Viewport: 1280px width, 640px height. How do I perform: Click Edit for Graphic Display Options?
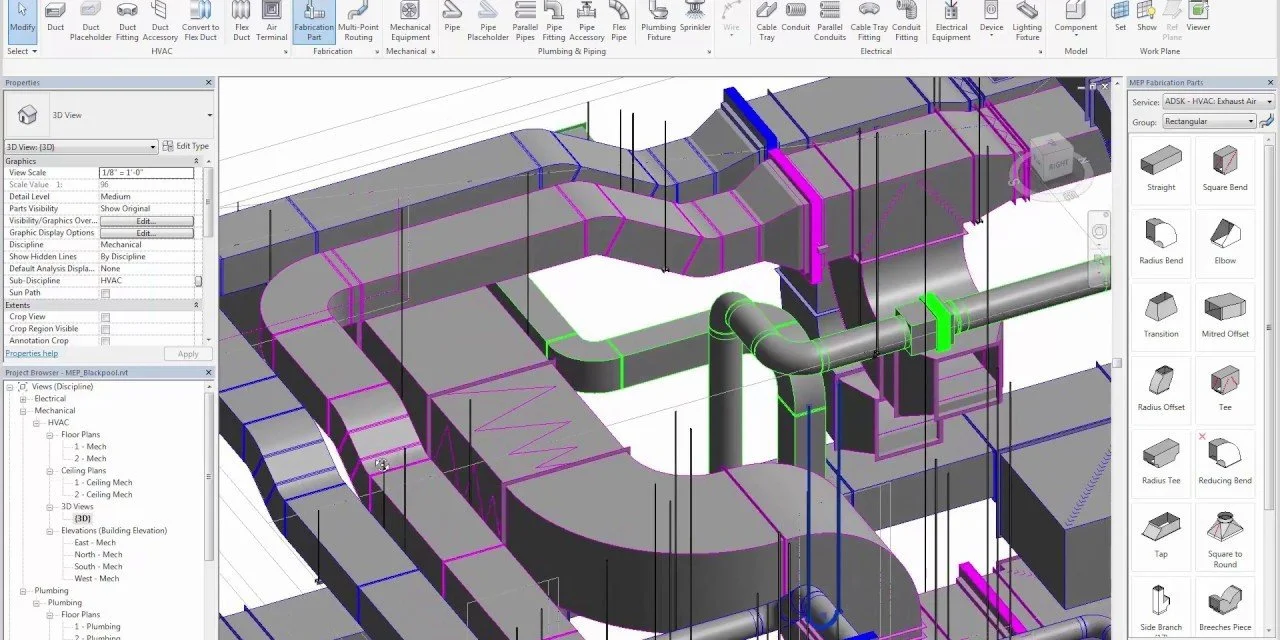(146, 233)
